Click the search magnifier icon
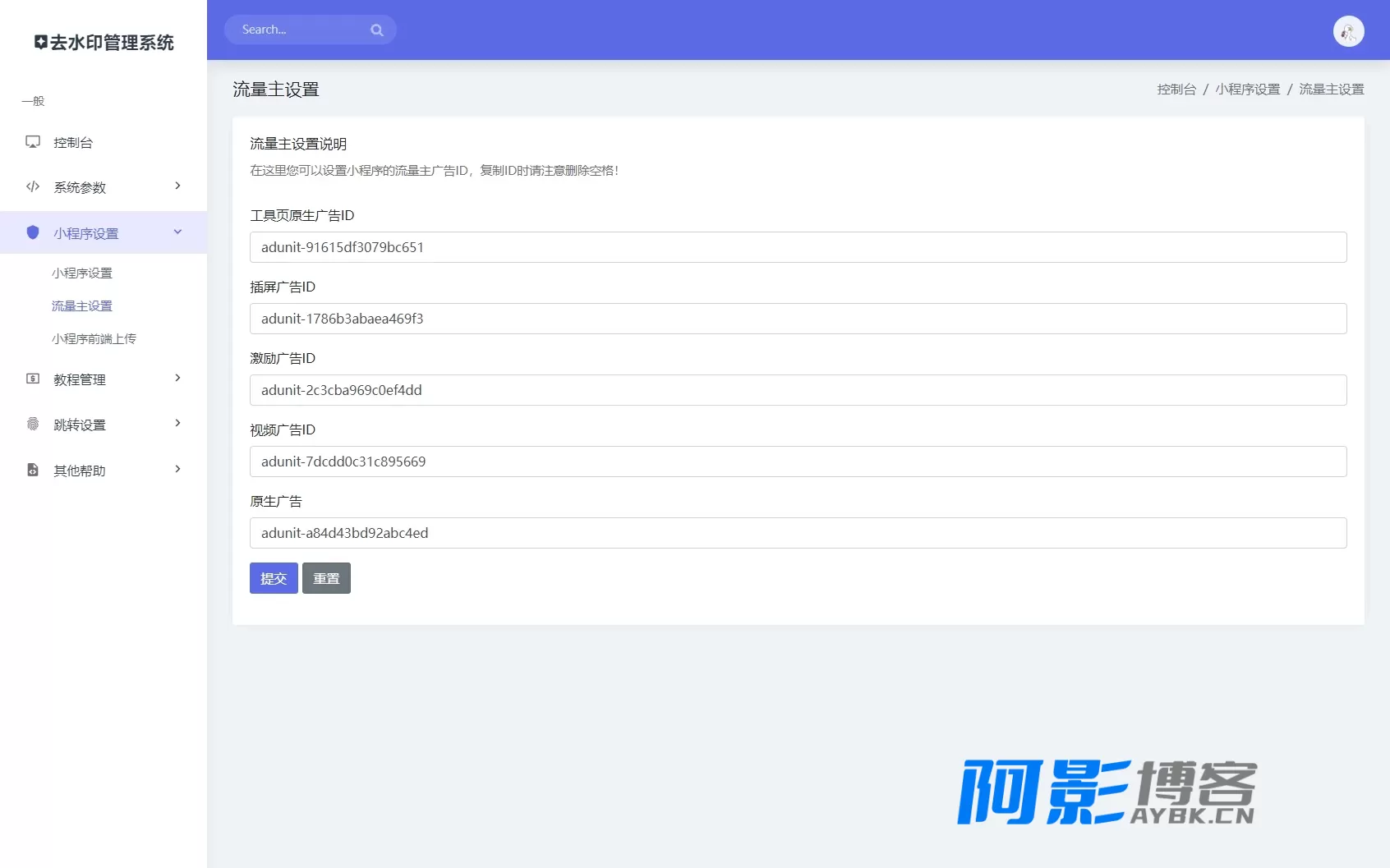This screenshot has width=1390, height=868. tap(377, 30)
